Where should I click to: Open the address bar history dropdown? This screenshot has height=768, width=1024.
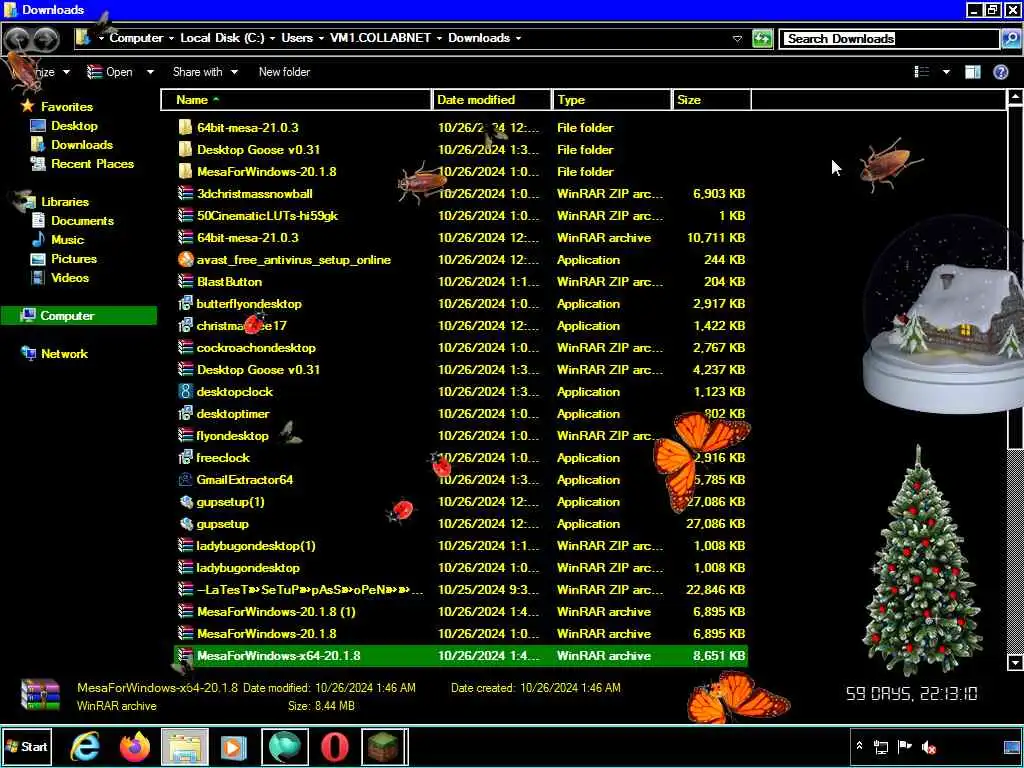point(737,39)
